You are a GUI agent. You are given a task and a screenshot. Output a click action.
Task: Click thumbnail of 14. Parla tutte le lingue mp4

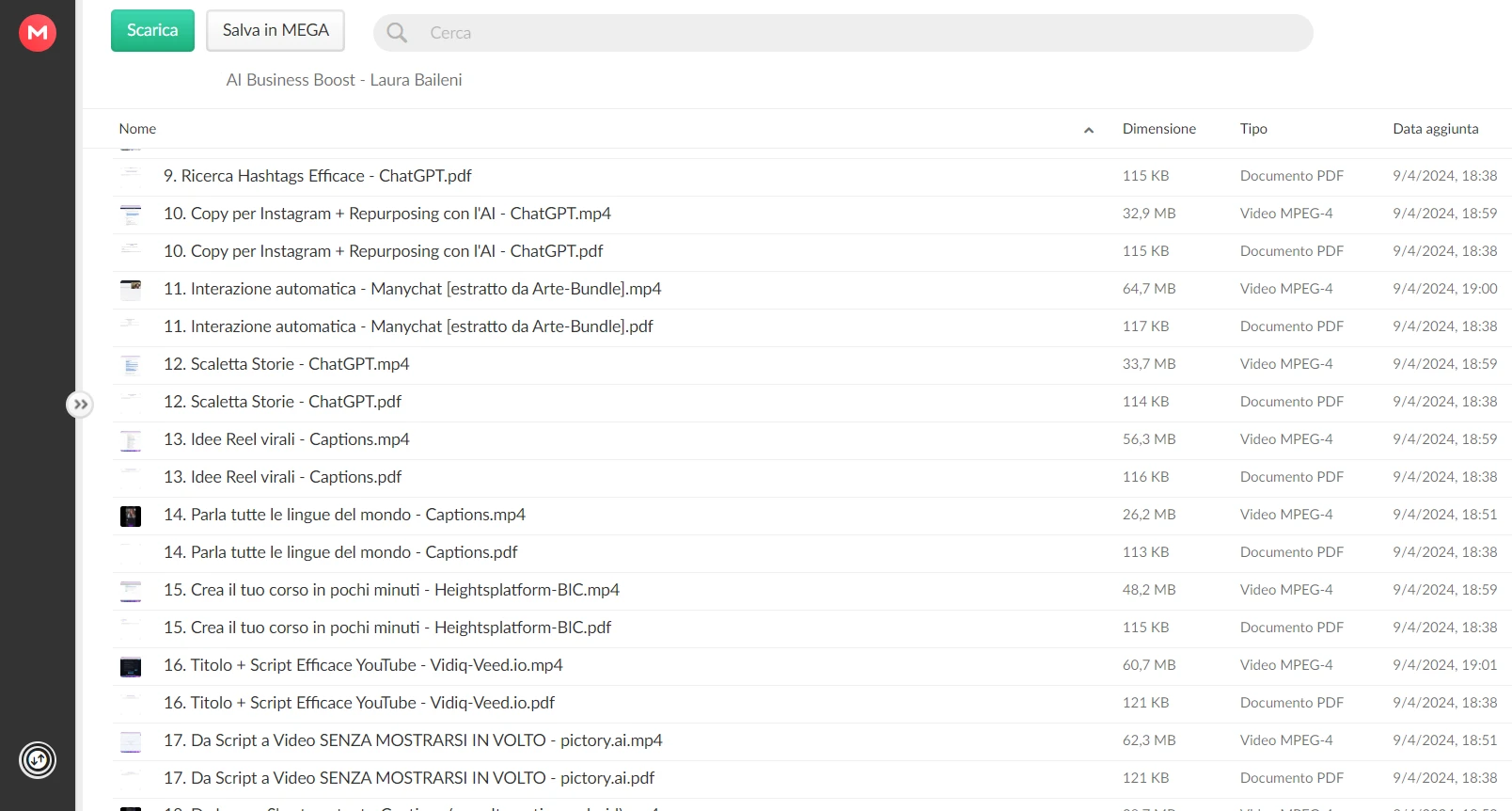coord(131,516)
